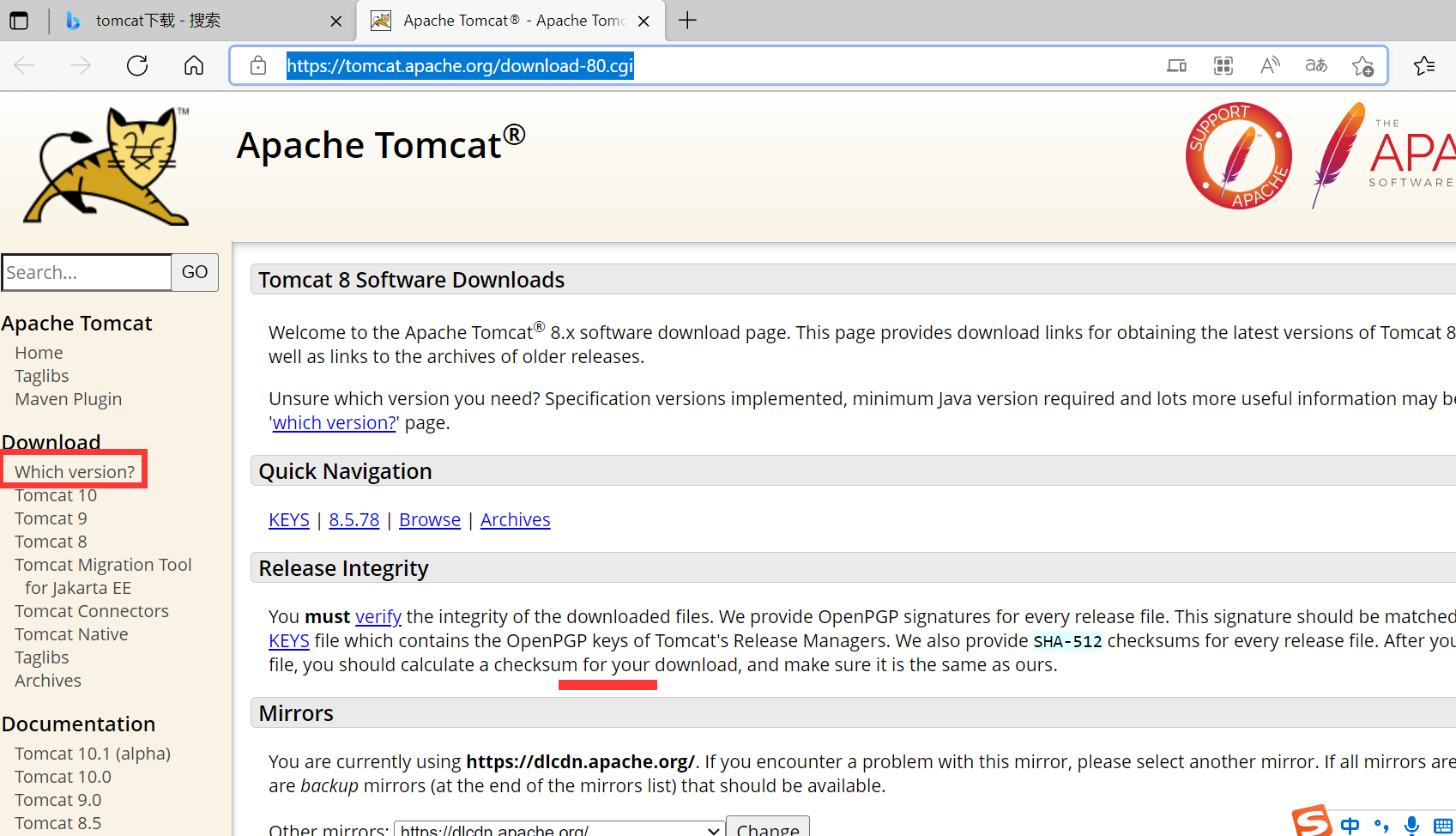1456x836 pixels.
Task: Click the 'Mirrors' section heading
Action: pos(296,713)
